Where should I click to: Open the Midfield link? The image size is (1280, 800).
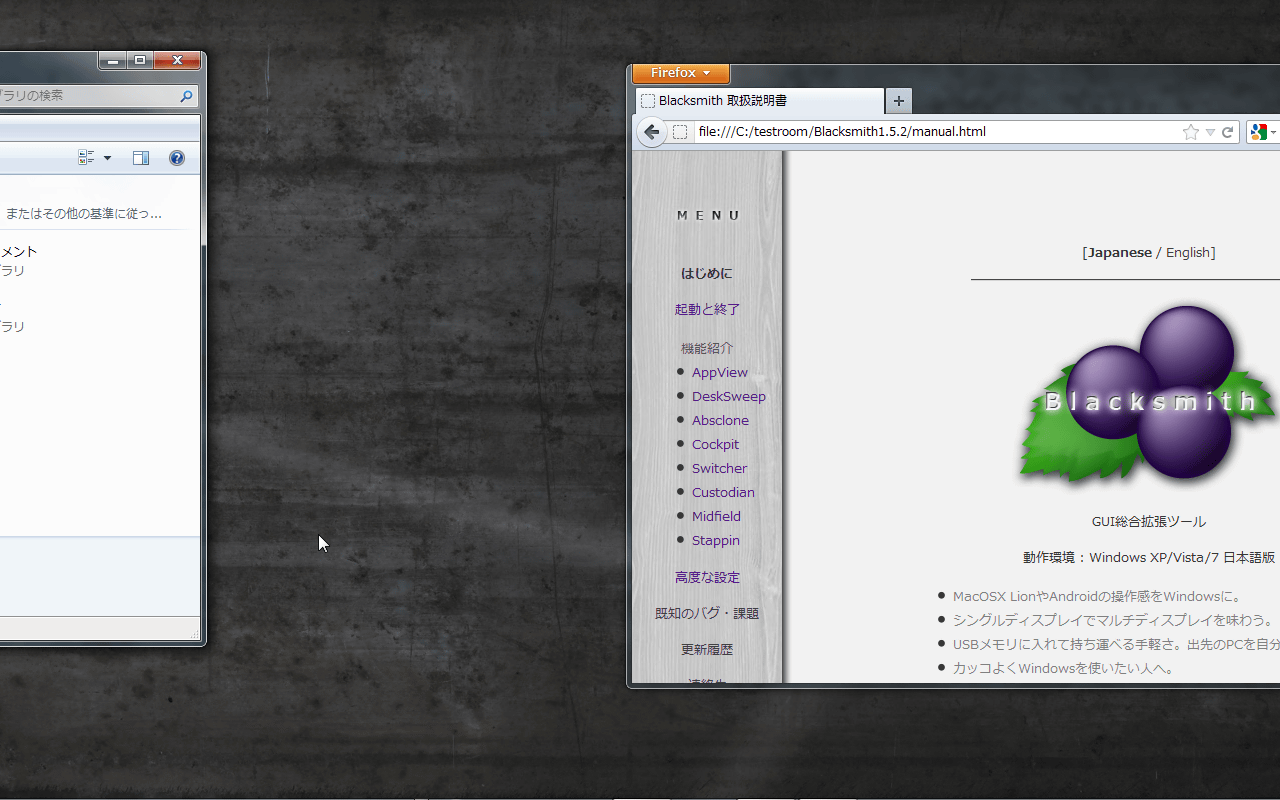tap(716, 516)
